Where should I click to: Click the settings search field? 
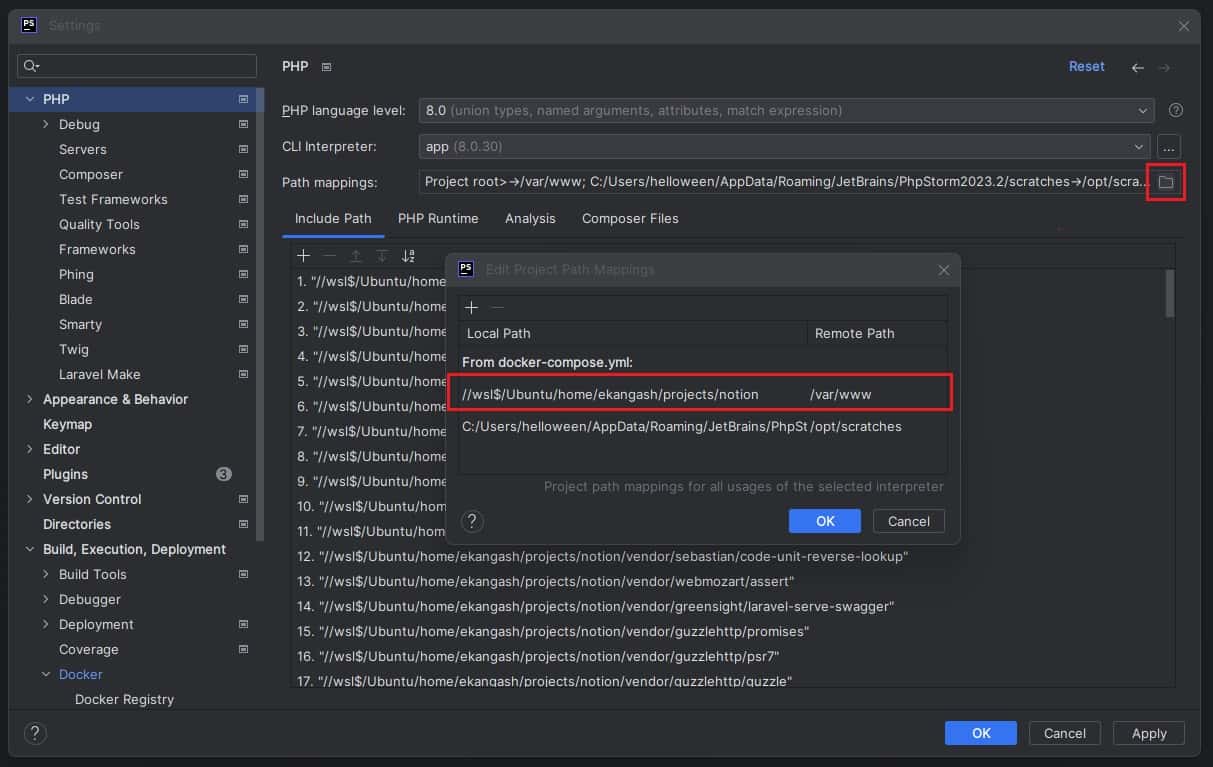(138, 66)
